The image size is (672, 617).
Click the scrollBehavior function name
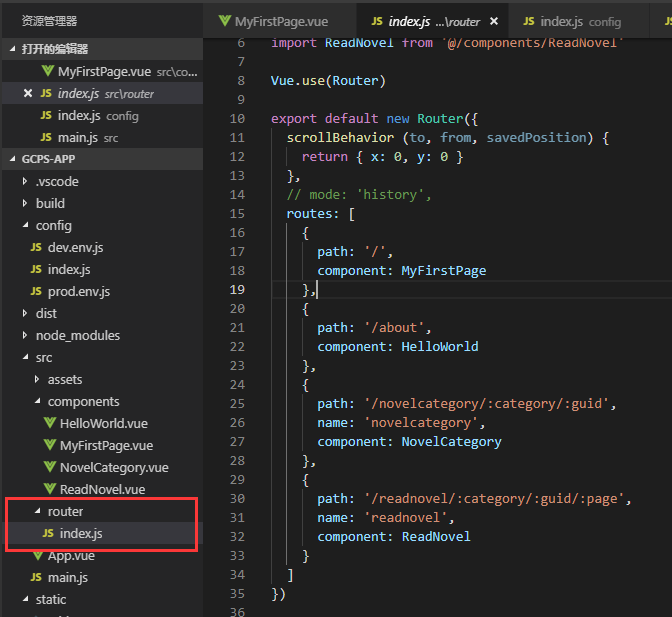[340, 138]
